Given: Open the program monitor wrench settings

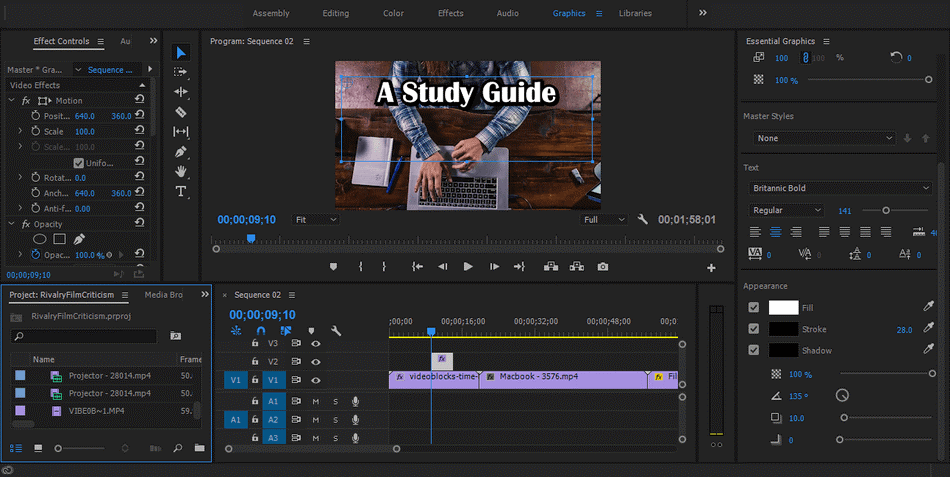Looking at the screenshot, I should (x=643, y=219).
